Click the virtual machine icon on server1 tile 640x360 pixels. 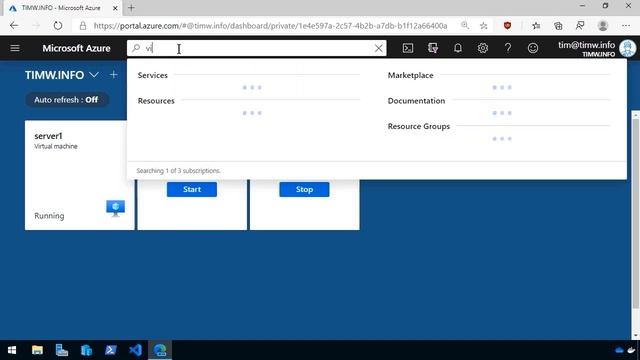pos(116,208)
